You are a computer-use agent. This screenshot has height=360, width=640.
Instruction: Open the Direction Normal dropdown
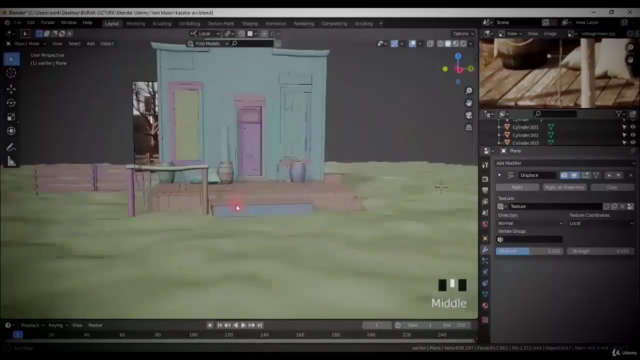pos(530,223)
